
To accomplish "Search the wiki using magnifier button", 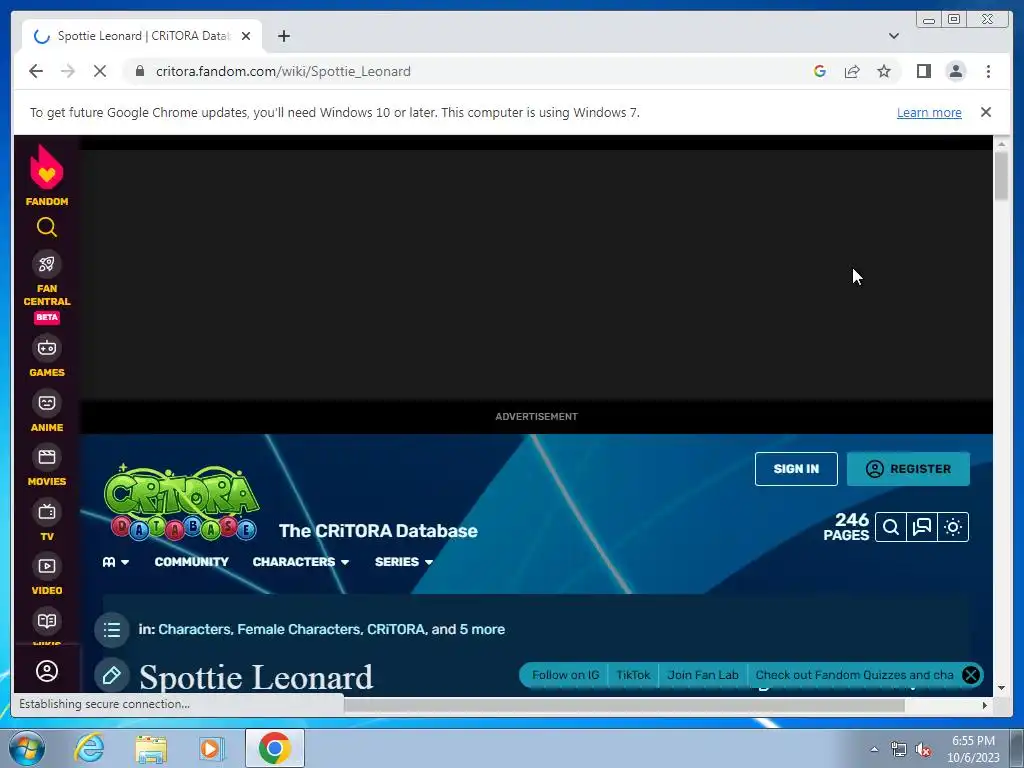I will point(891,527).
